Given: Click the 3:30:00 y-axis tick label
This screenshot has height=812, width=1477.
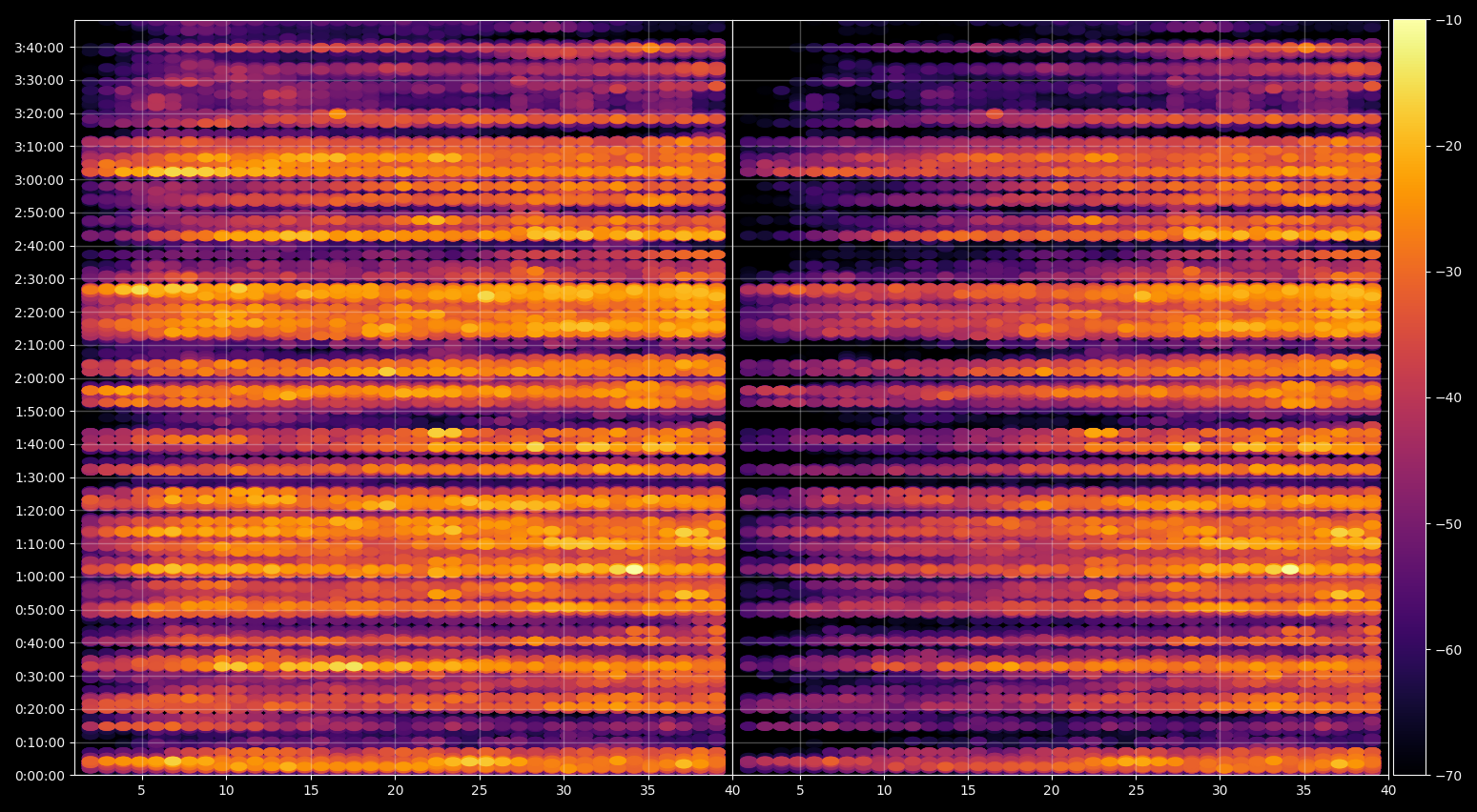Looking at the screenshot, I should point(39,80).
